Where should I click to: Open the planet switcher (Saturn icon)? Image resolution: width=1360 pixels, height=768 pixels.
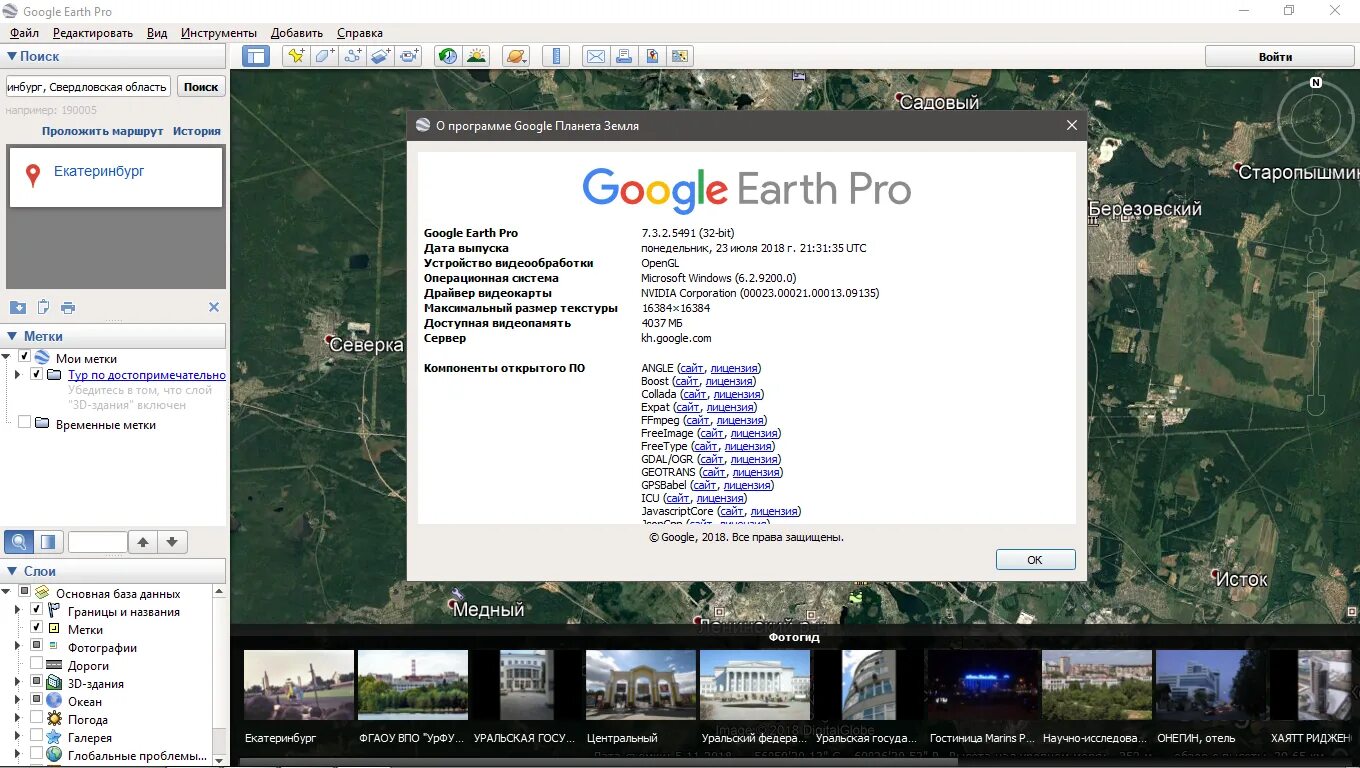tap(515, 56)
